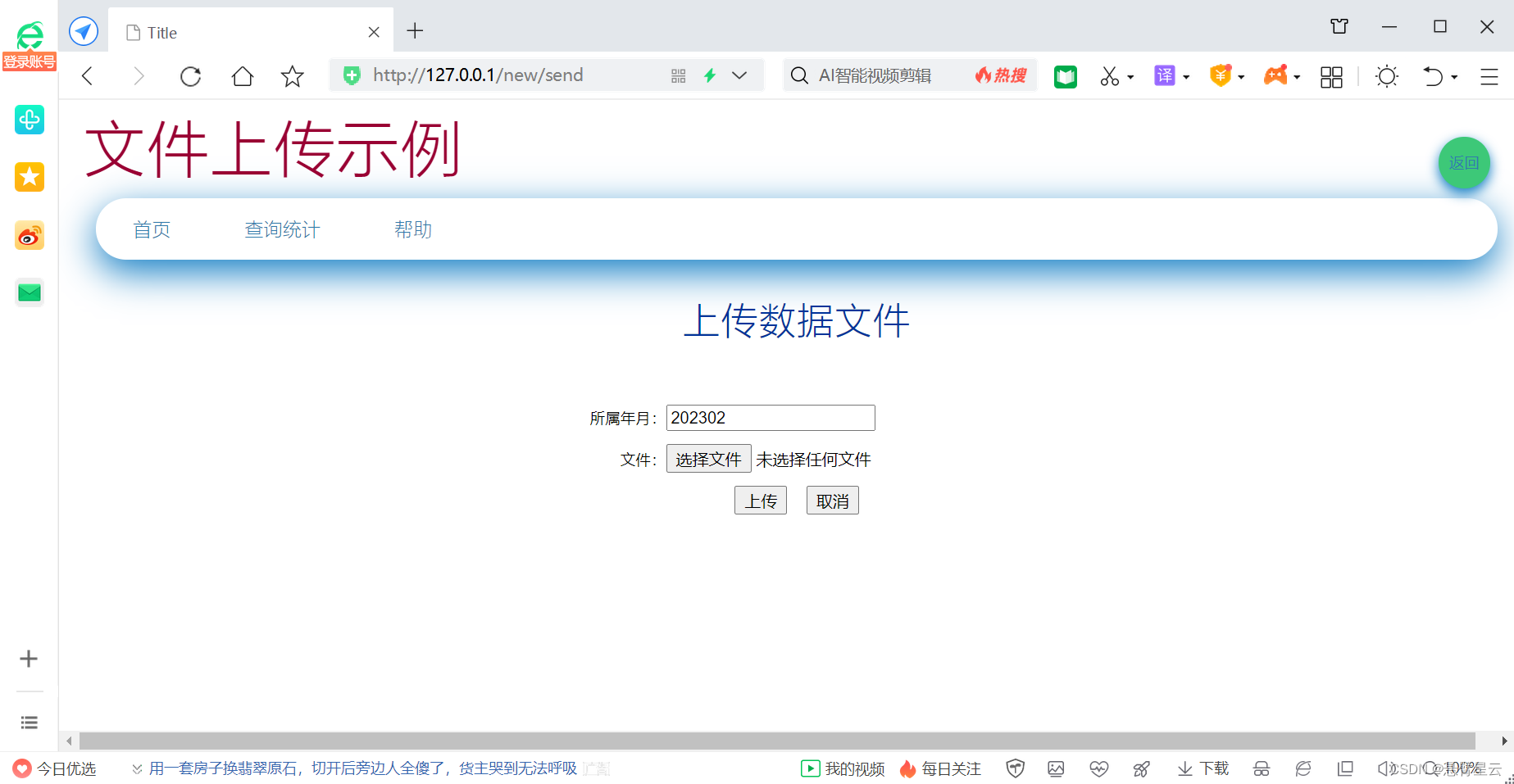Open the yellow star favorites sidebar icon
1514x784 pixels.
pyautogui.click(x=30, y=177)
